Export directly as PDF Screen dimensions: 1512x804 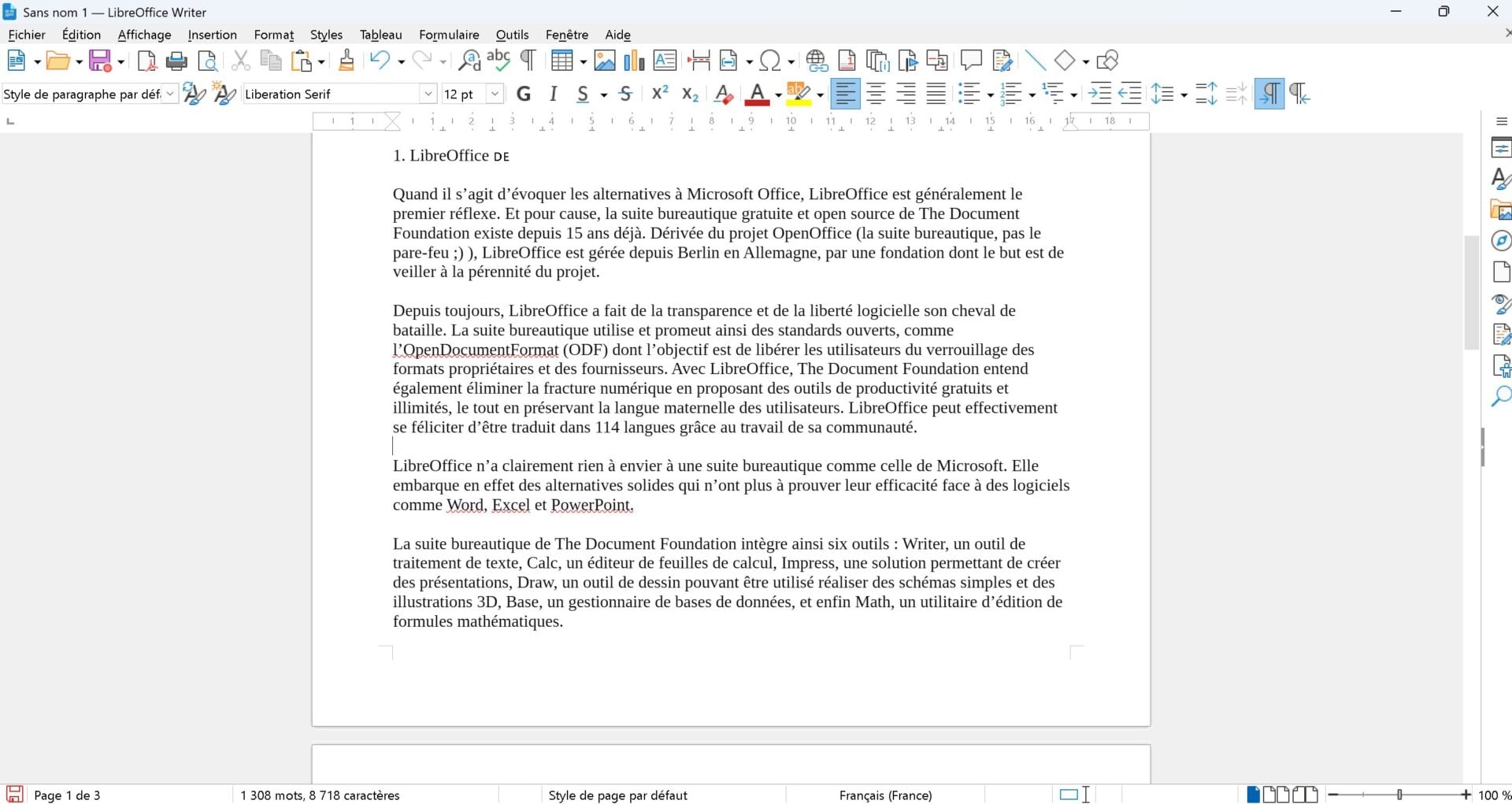(146, 61)
